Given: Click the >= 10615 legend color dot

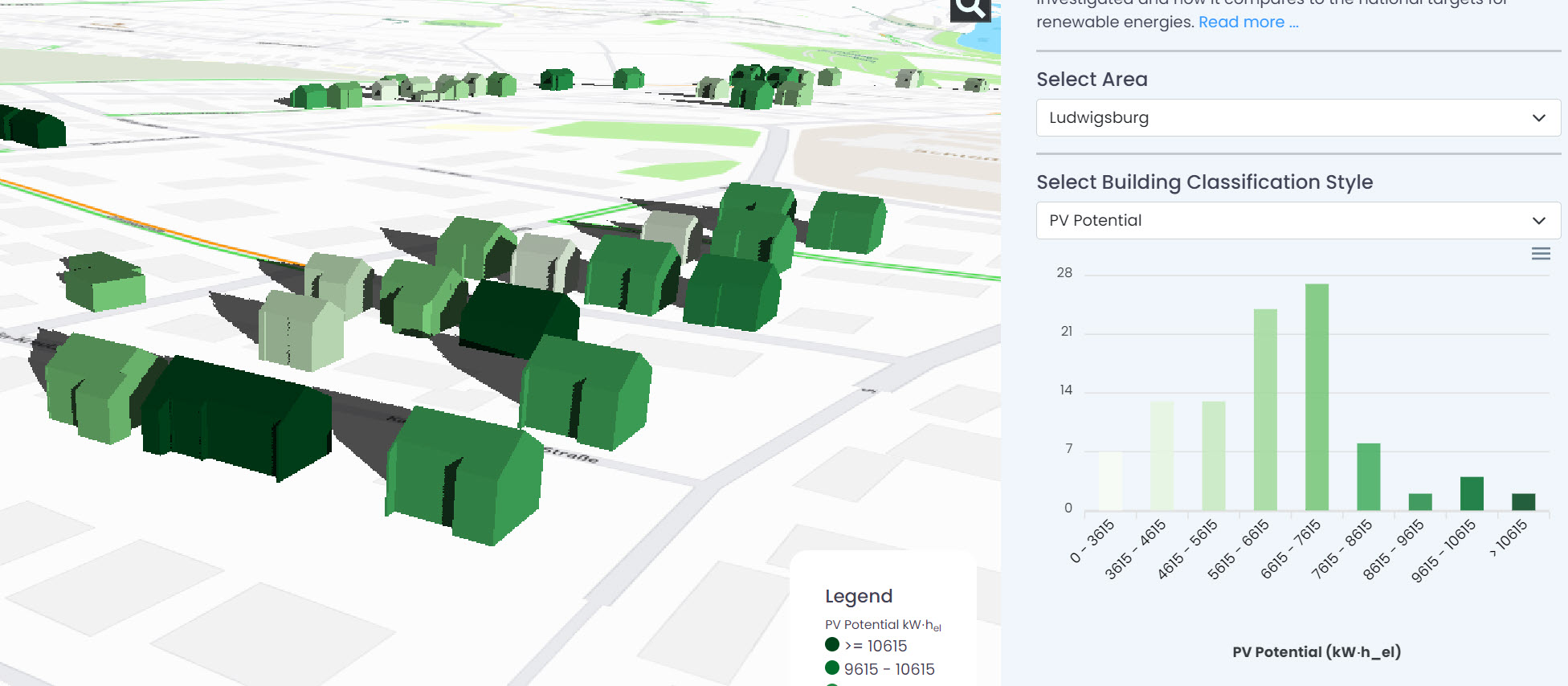Looking at the screenshot, I should (832, 644).
